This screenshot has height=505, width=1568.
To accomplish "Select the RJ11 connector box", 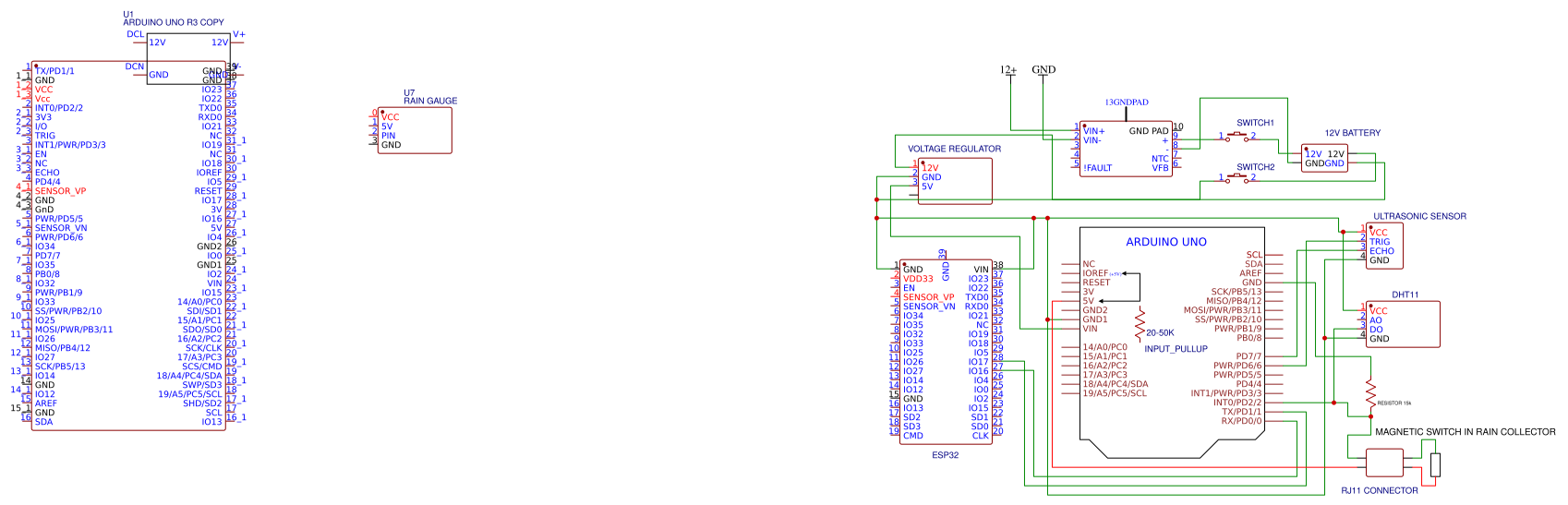I will point(1384,463).
